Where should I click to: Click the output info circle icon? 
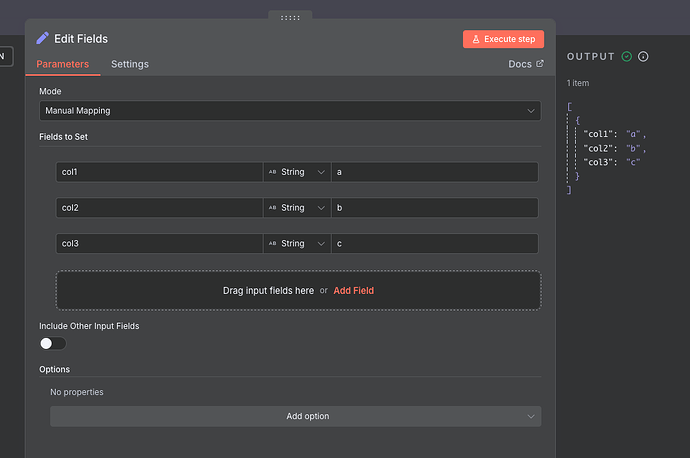tap(643, 57)
